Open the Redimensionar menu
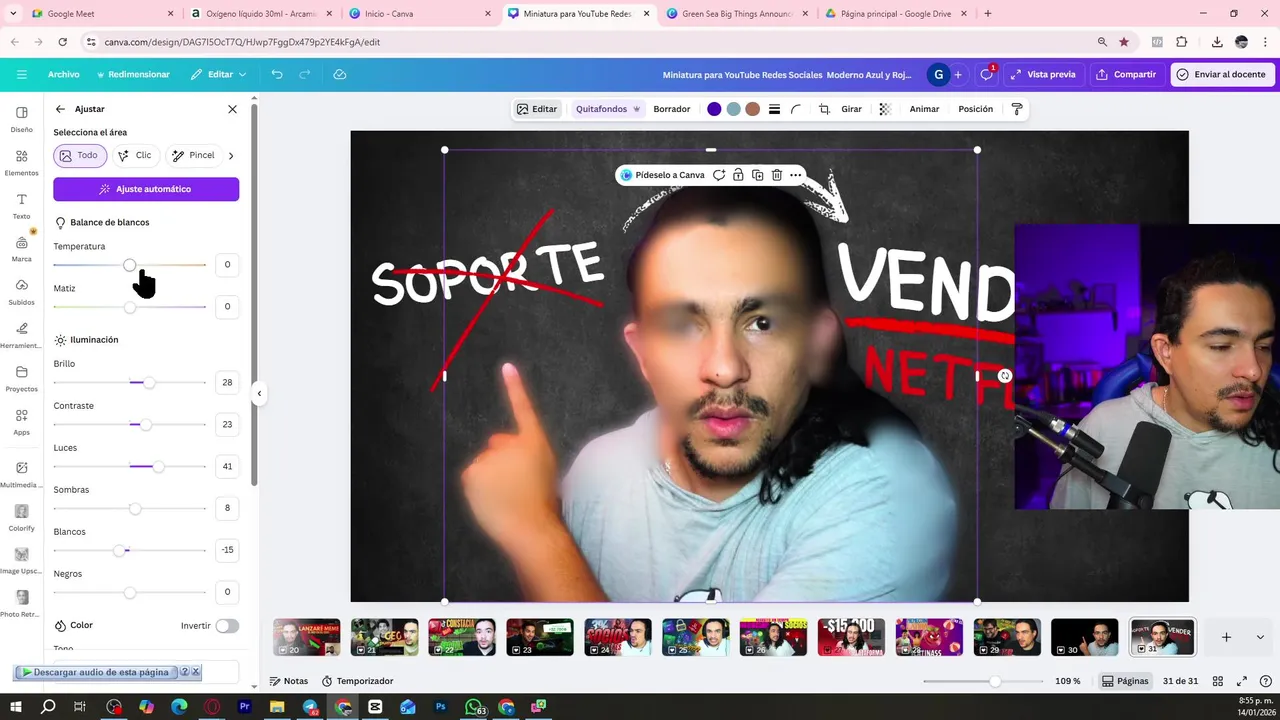 (133, 74)
